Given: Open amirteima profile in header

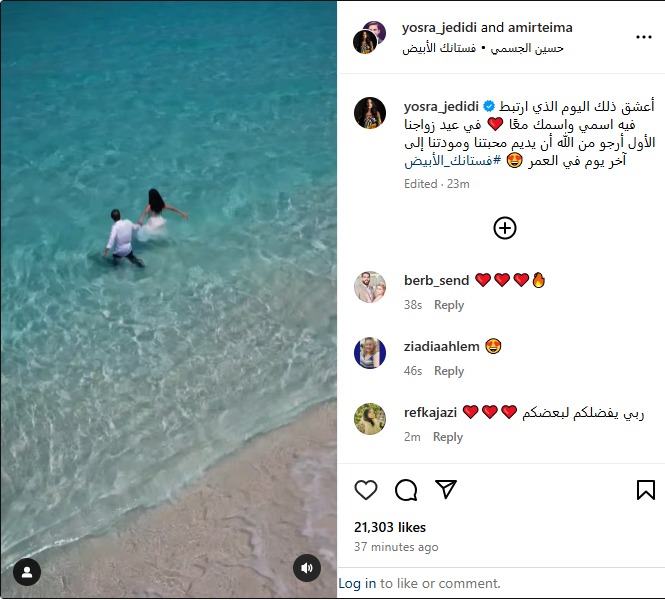Looking at the screenshot, I should point(540,28).
